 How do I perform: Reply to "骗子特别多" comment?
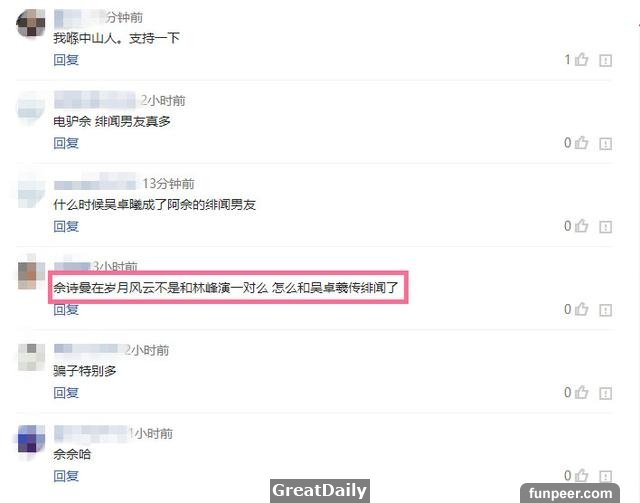[x=66, y=393]
